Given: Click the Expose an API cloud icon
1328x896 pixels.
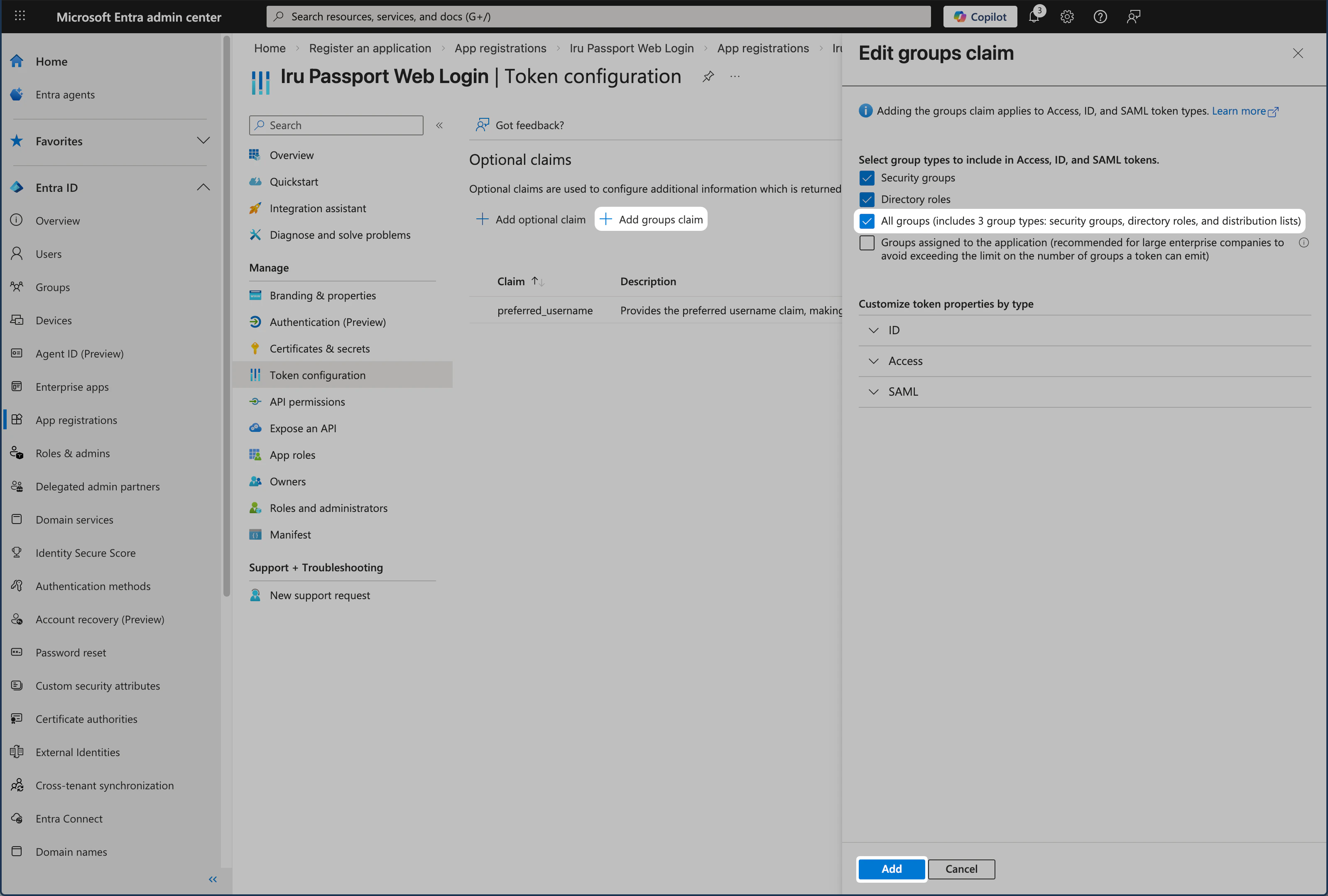Looking at the screenshot, I should tap(255, 427).
